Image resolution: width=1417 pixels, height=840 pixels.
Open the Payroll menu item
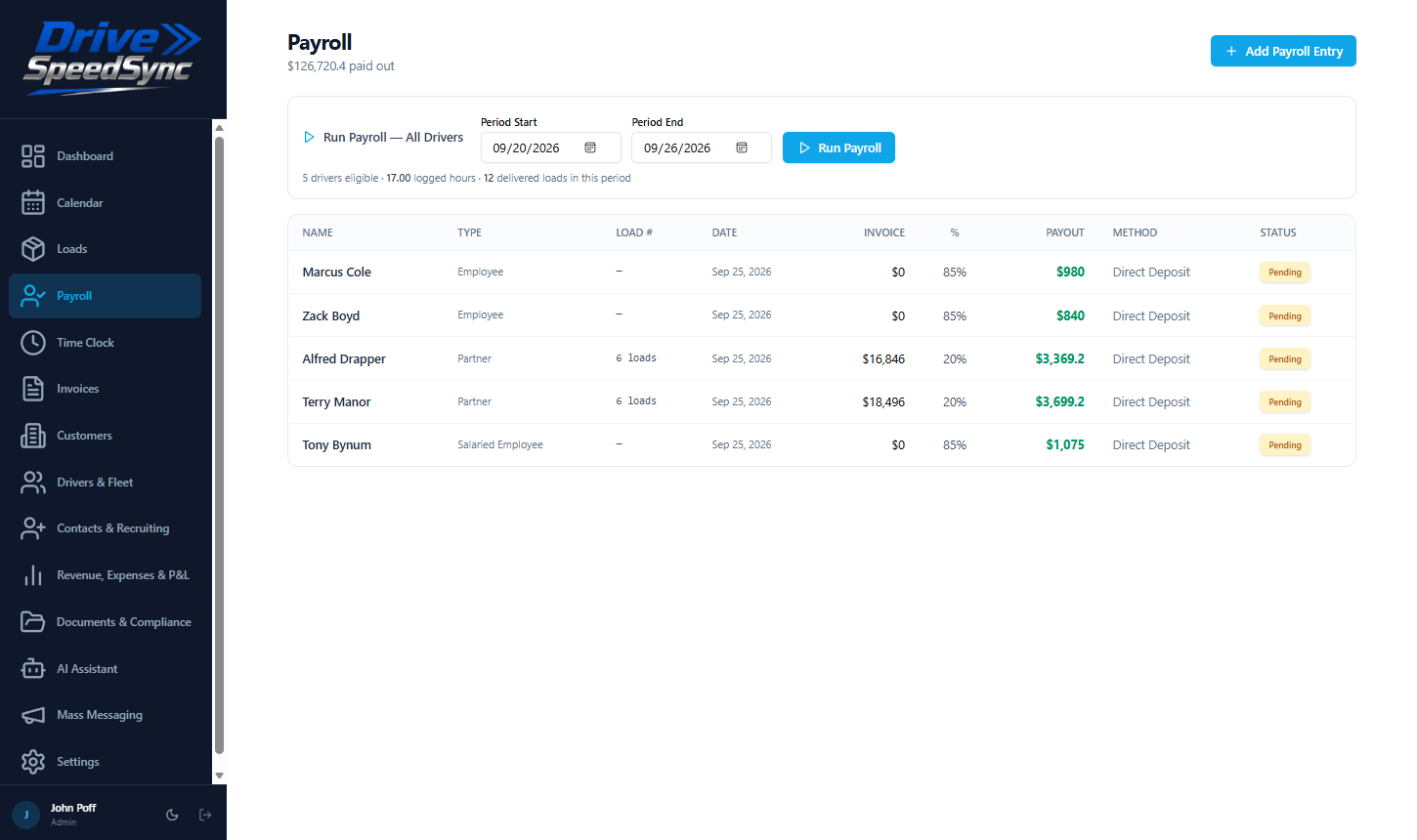pos(105,296)
